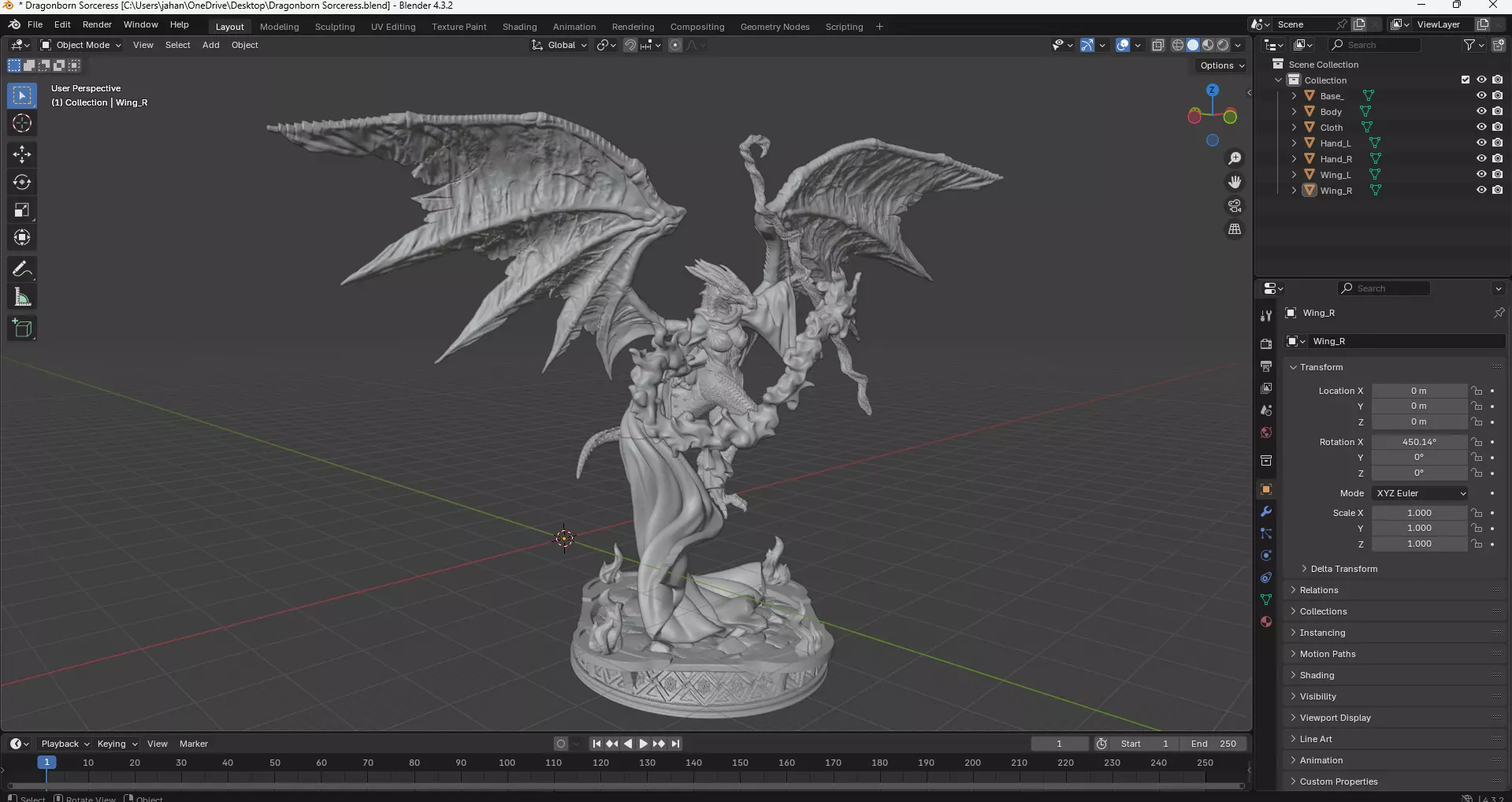Open the viewport Options dropdown
The height and width of the screenshot is (802, 1512).
[x=1222, y=65]
